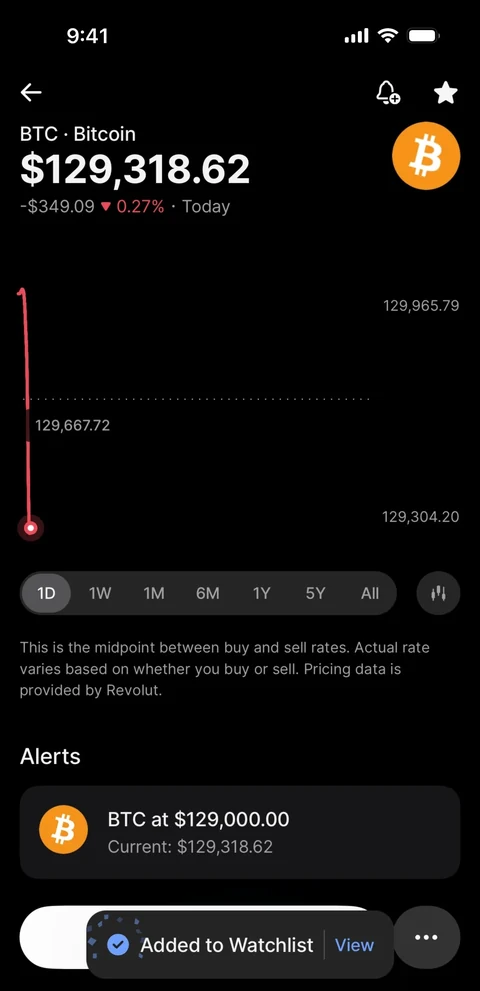Viewport: 480px width, 991px height.
Task: Tap the large orange Bitcoin logo
Action: [x=426, y=155]
